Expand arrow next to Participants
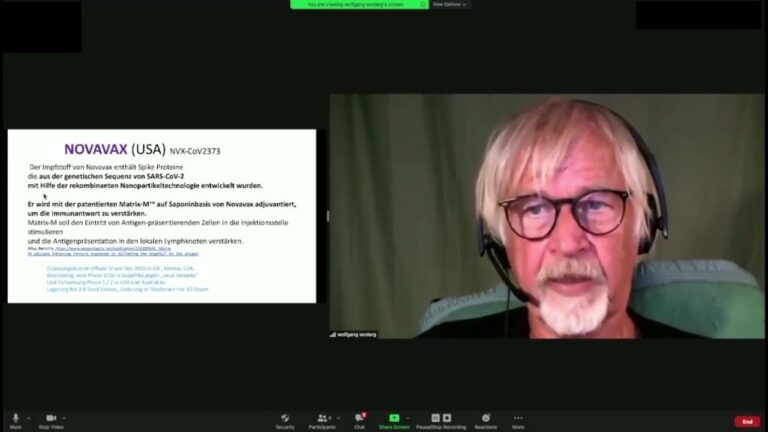This screenshot has width=768, height=432. click(x=338, y=418)
